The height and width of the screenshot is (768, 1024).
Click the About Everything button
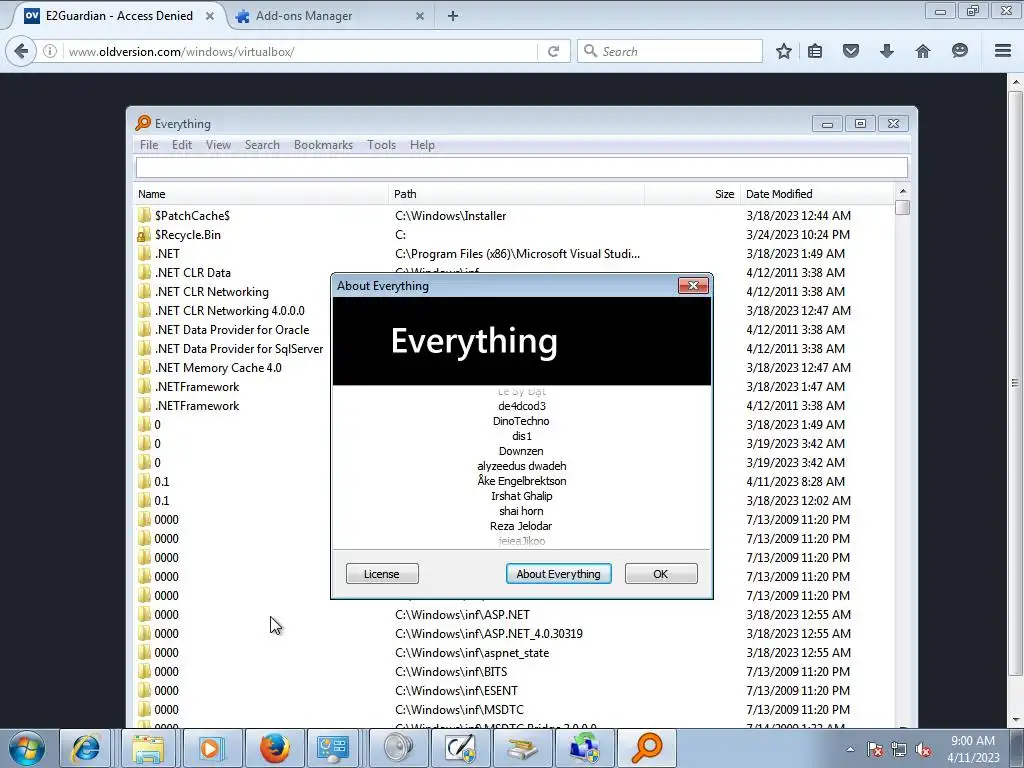point(558,574)
